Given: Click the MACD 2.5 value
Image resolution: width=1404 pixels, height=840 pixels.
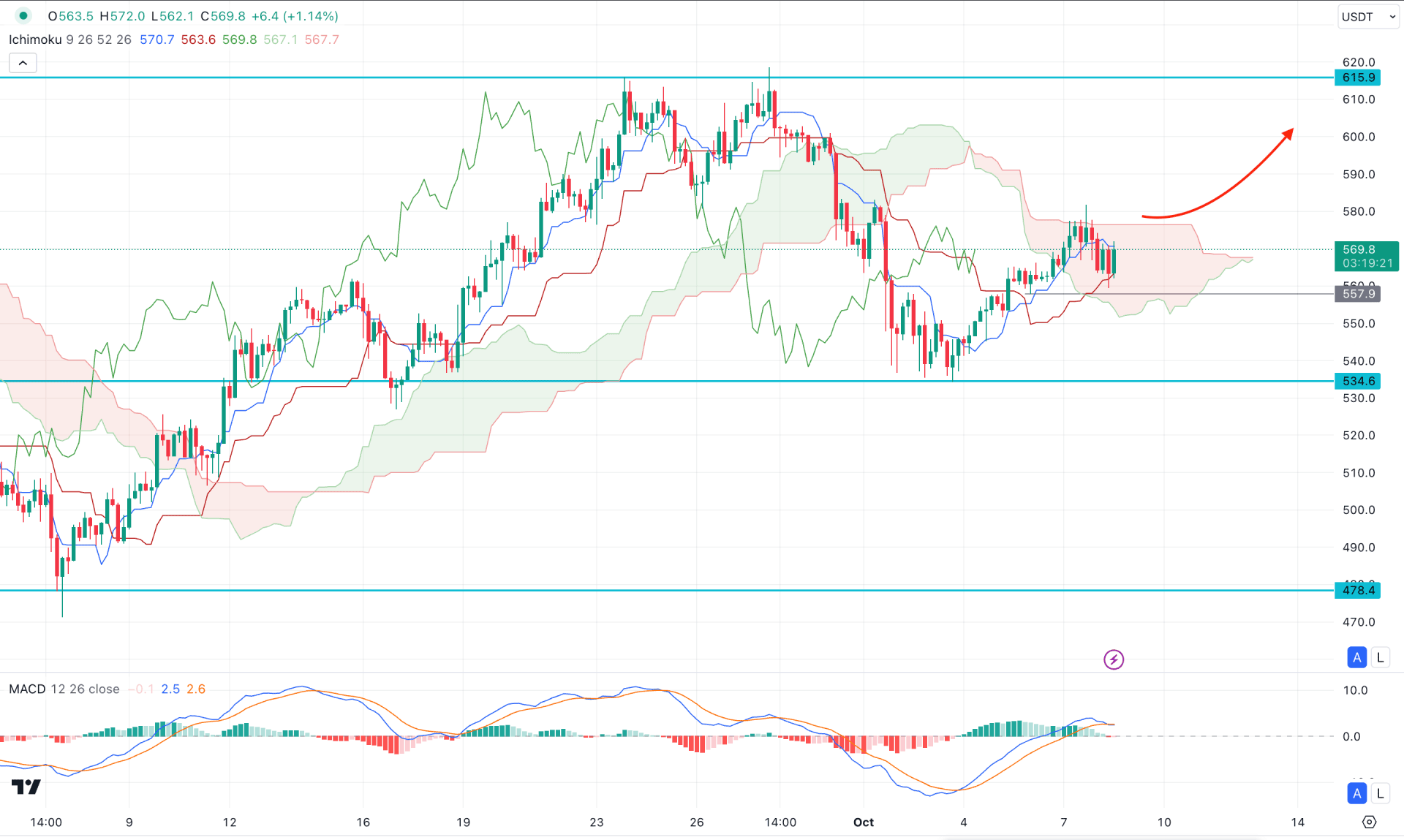Looking at the screenshot, I should click(170, 689).
